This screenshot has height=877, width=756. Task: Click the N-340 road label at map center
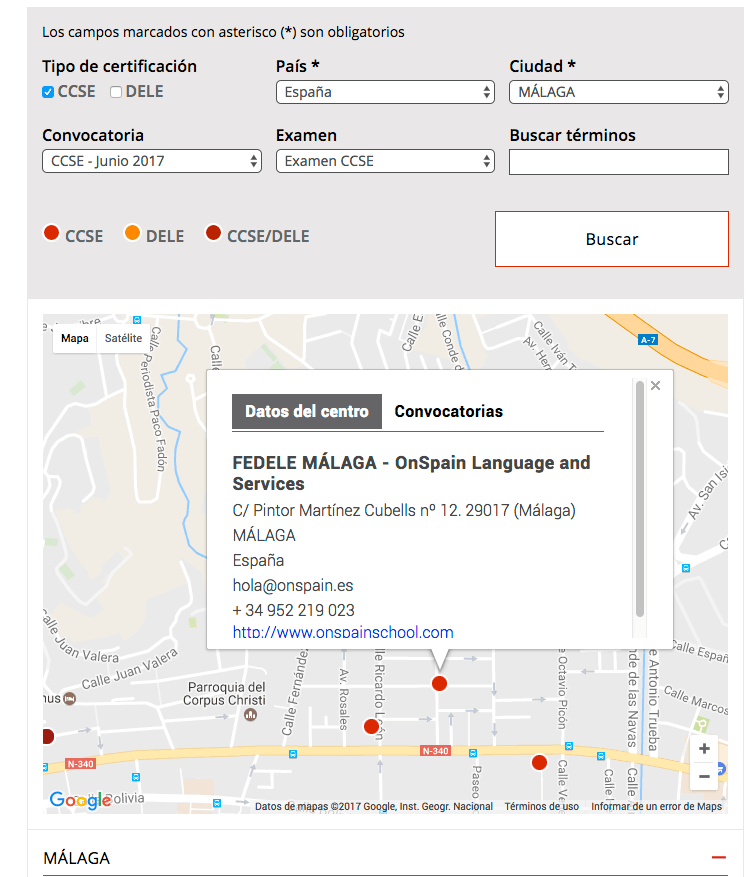pos(435,751)
